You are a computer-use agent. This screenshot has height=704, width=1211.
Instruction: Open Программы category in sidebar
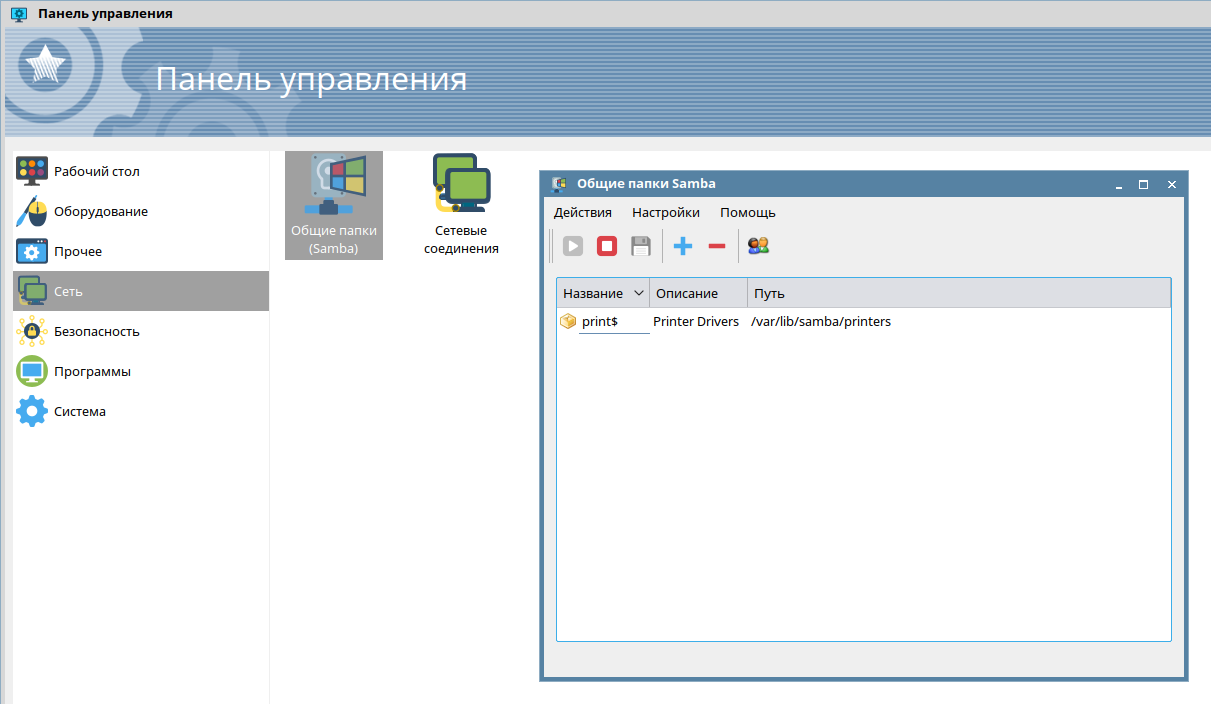coord(92,371)
